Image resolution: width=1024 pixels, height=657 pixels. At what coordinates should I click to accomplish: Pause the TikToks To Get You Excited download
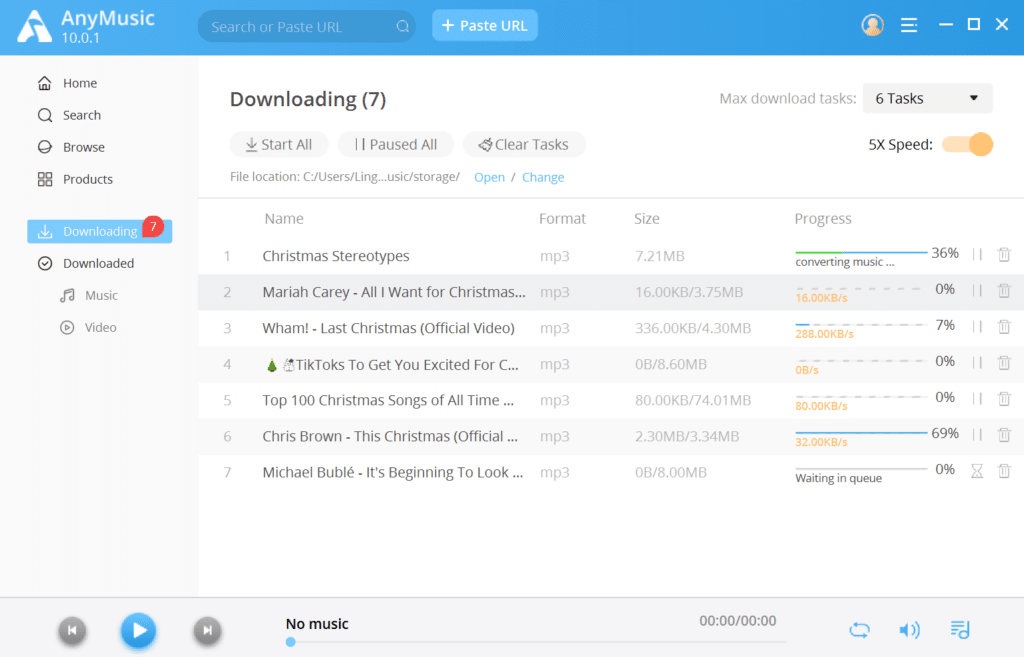coord(977,362)
